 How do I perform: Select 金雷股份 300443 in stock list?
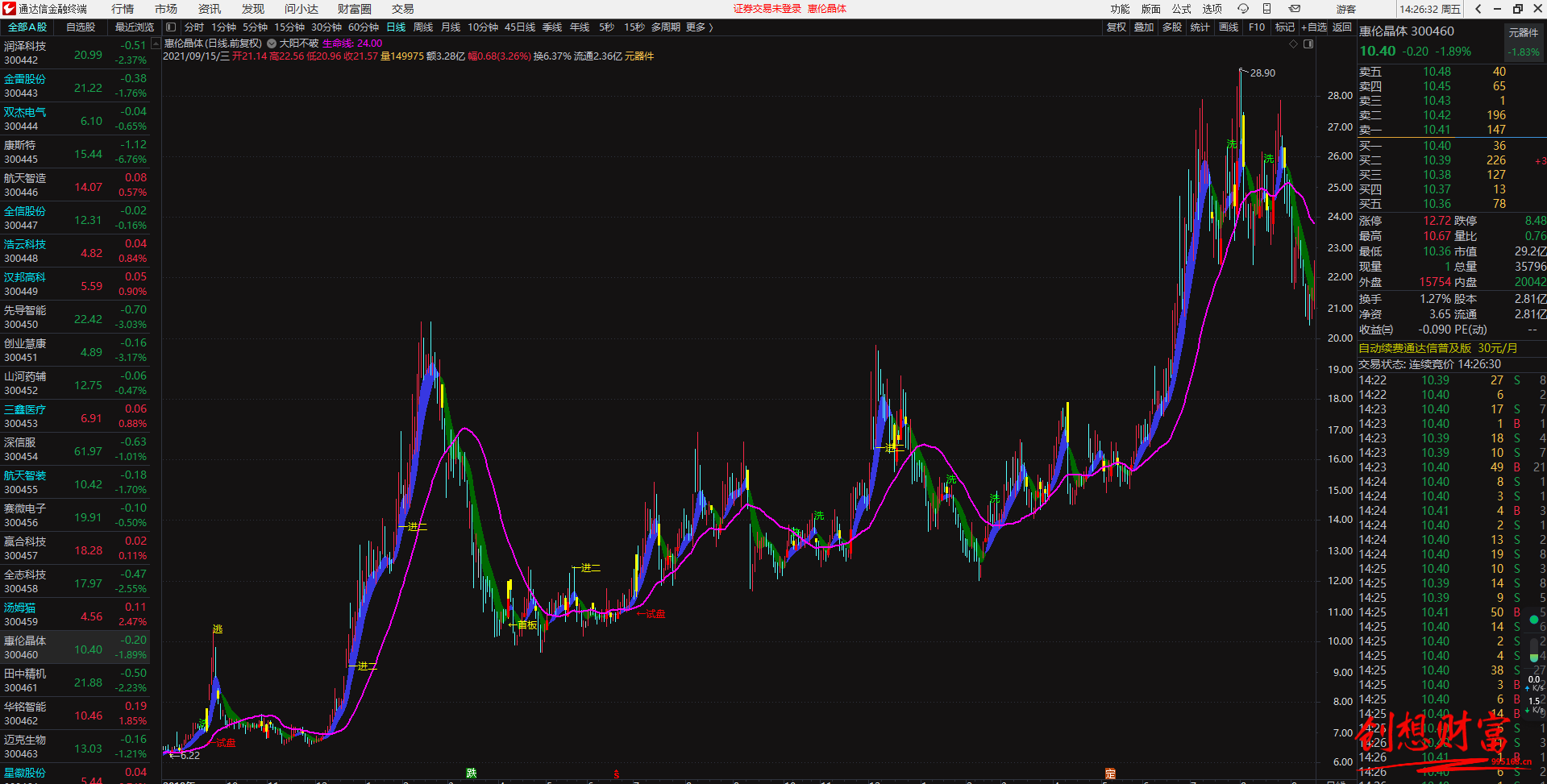tap(75, 85)
